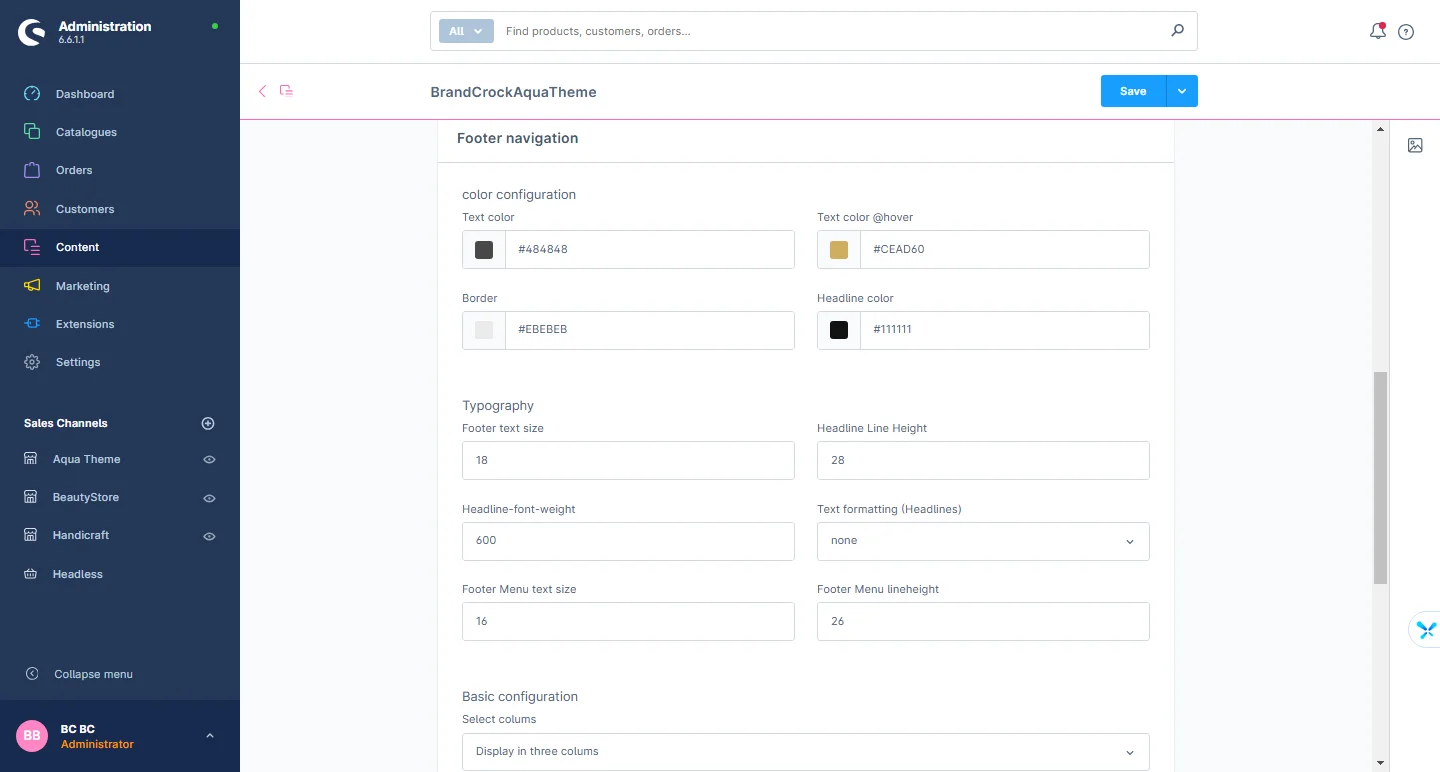
Task: Click the Footer text size field
Action: 628,461
